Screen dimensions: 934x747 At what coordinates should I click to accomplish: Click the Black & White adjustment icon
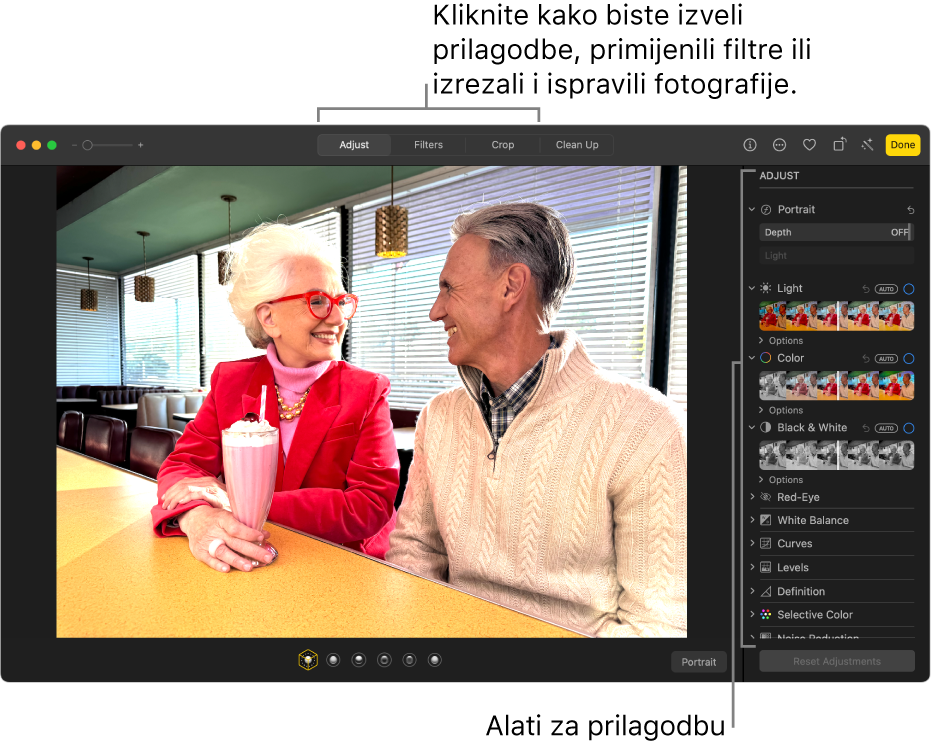766,427
